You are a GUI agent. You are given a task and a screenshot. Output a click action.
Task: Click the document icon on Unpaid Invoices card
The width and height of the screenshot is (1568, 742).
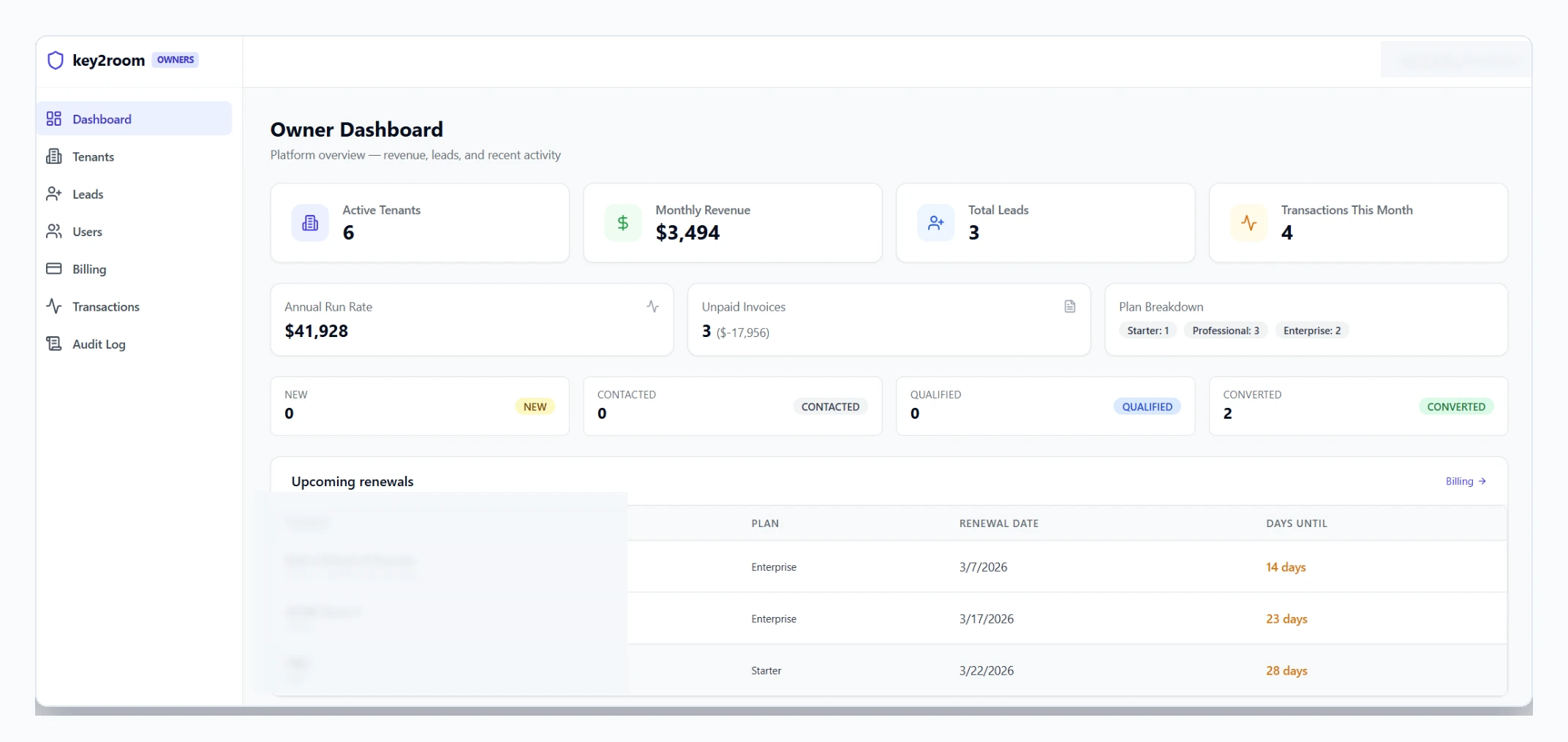coord(1070,306)
